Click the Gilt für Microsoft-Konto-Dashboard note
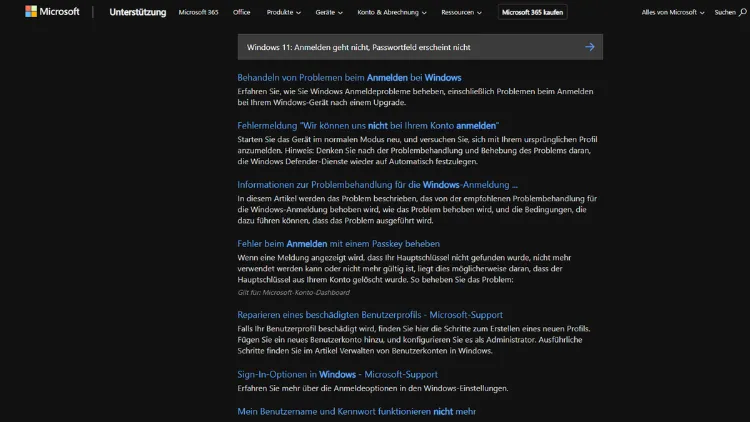 [x=294, y=292]
